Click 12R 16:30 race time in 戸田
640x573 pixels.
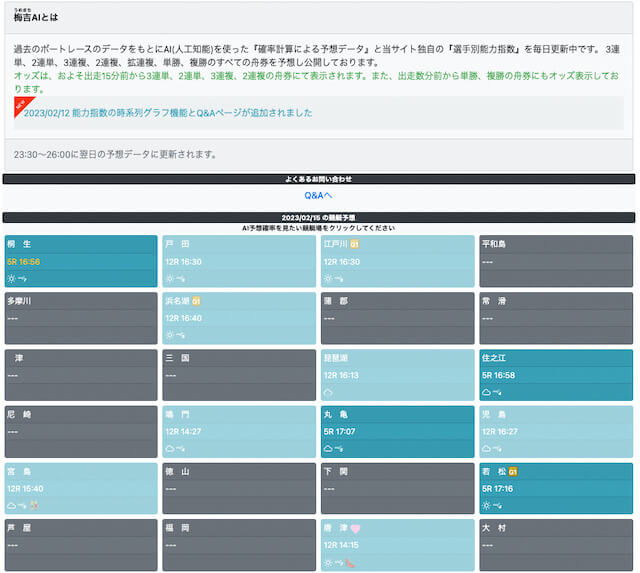pos(184,262)
